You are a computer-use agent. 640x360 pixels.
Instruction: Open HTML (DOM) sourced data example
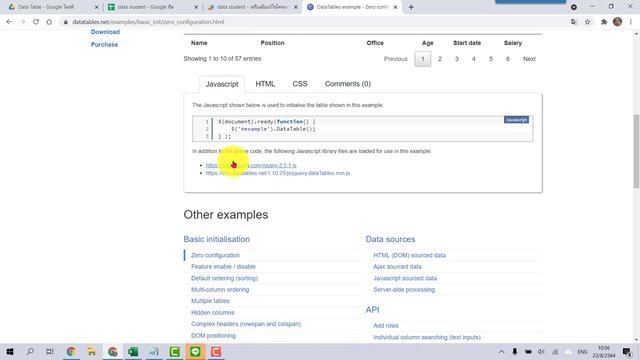(x=409, y=255)
